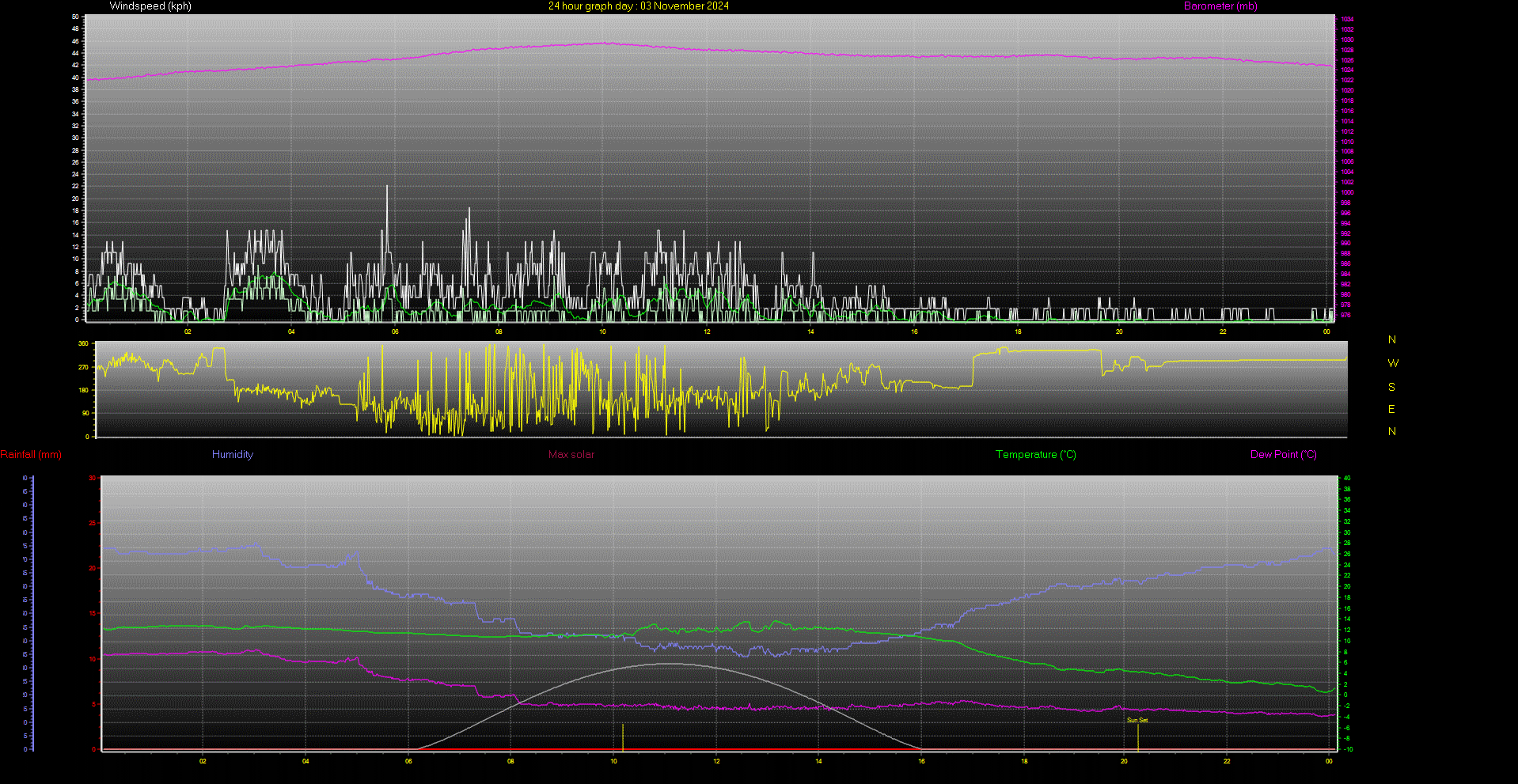Click the topmost "N" compass letter
This screenshot has height=784, width=1518.
point(1392,339)
